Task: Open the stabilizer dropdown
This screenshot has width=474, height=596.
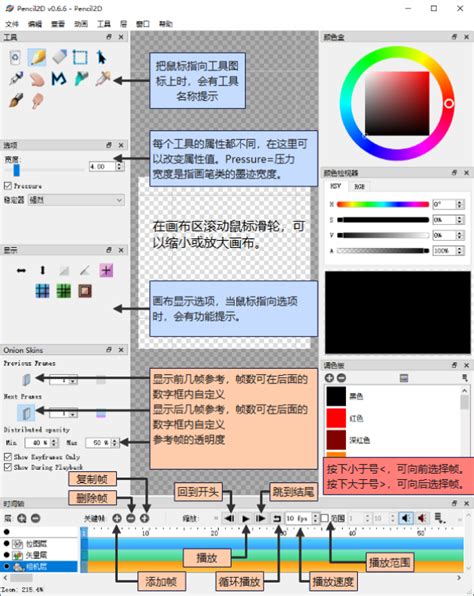Action: [x=76, y=200]
